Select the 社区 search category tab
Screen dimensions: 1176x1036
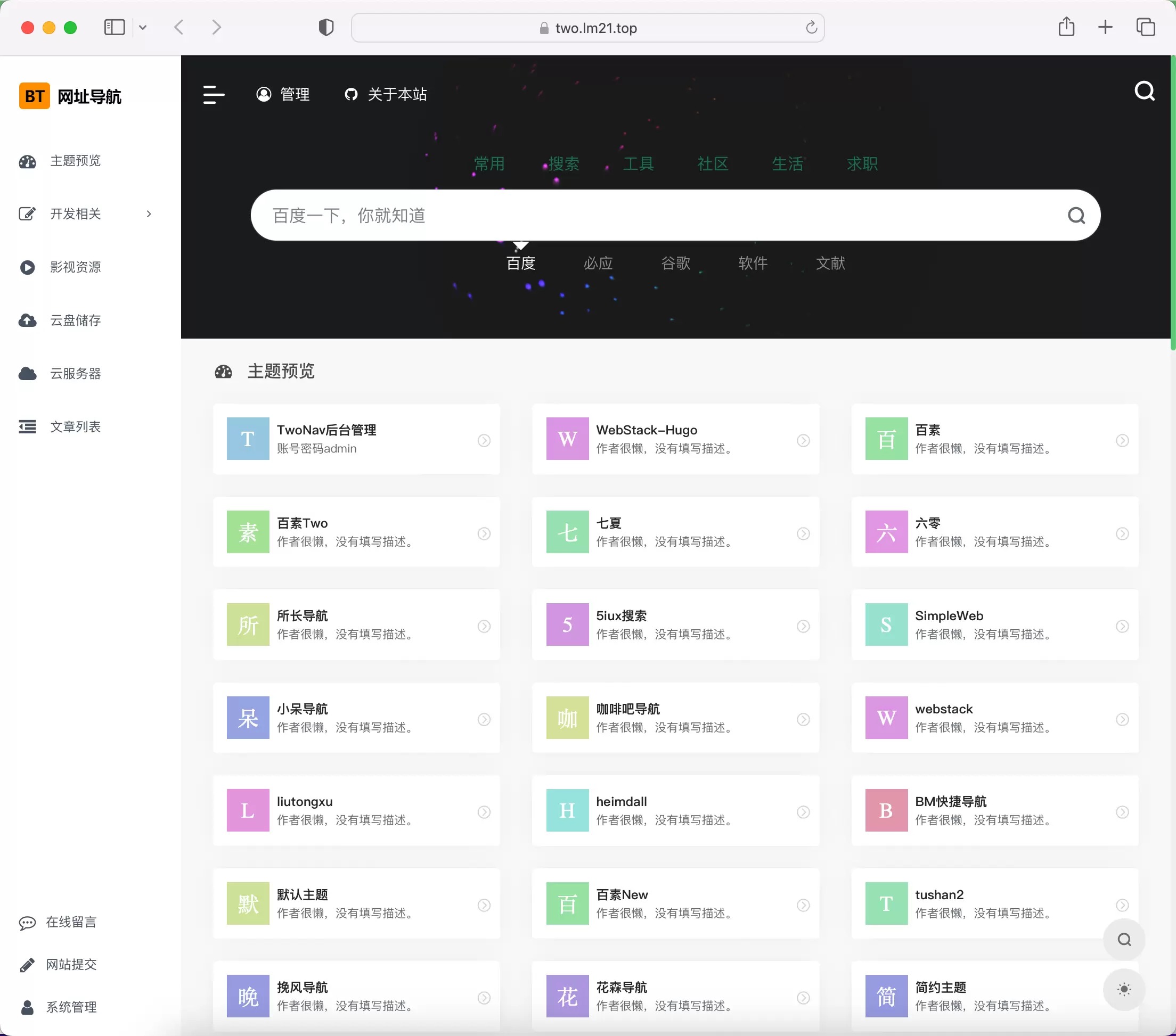[713, 164]
